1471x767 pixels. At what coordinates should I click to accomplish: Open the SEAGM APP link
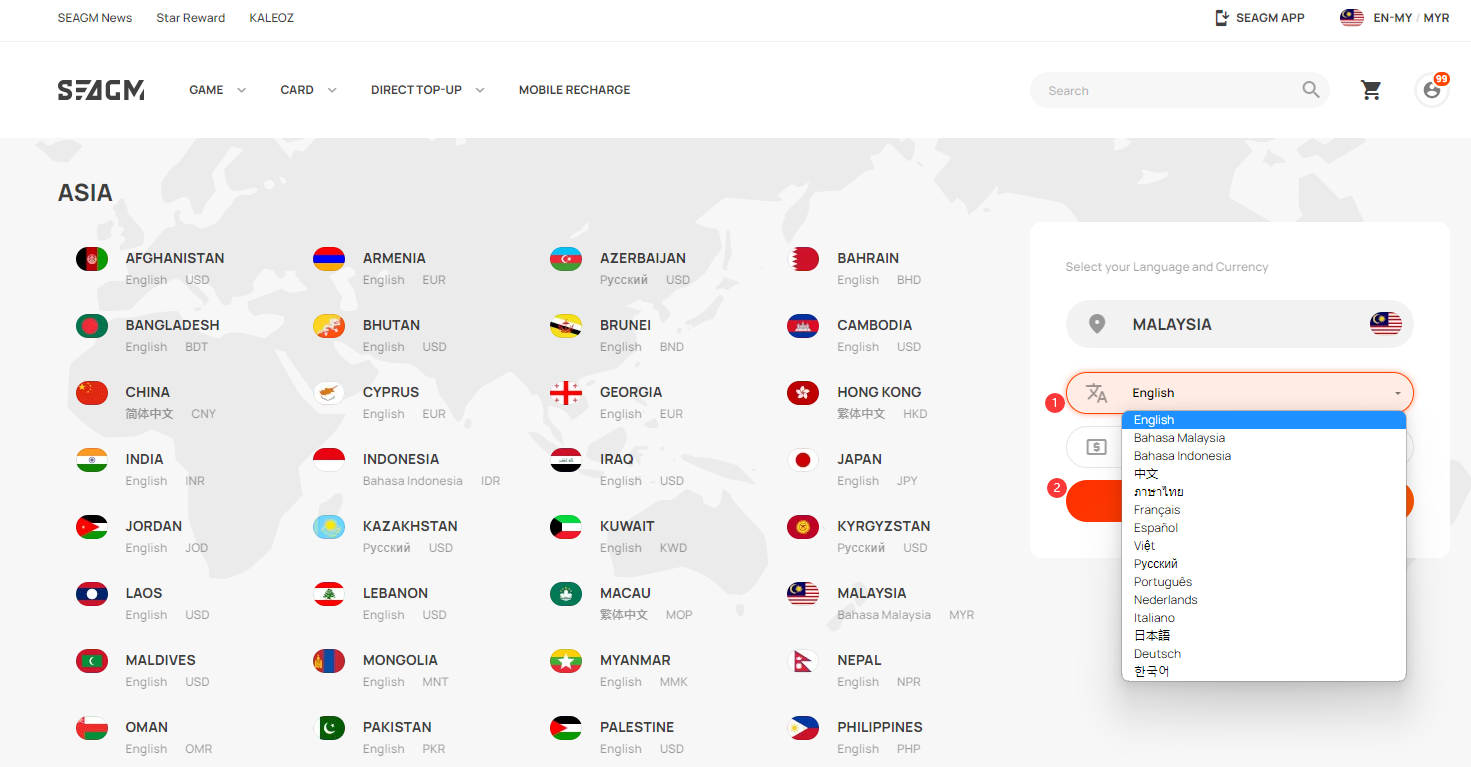(1260, 18)
